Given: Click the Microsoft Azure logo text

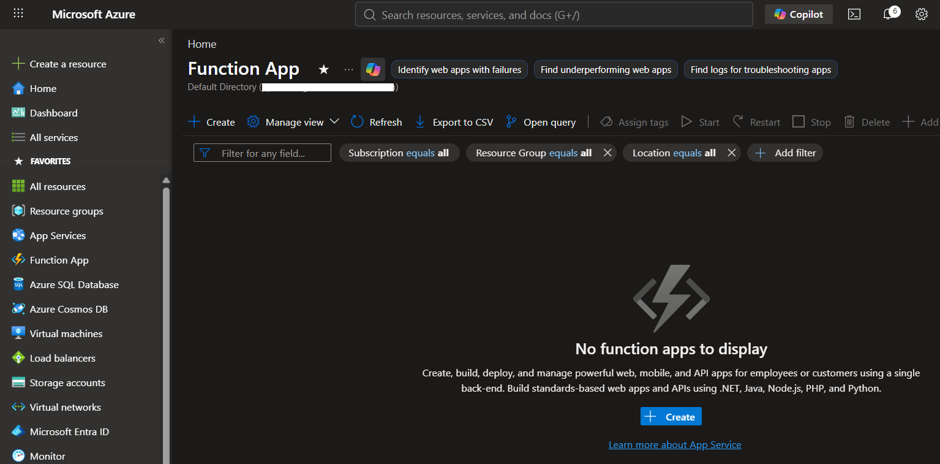Looking at the screenshot, I should pyautogui.click(x=94, y=14).
